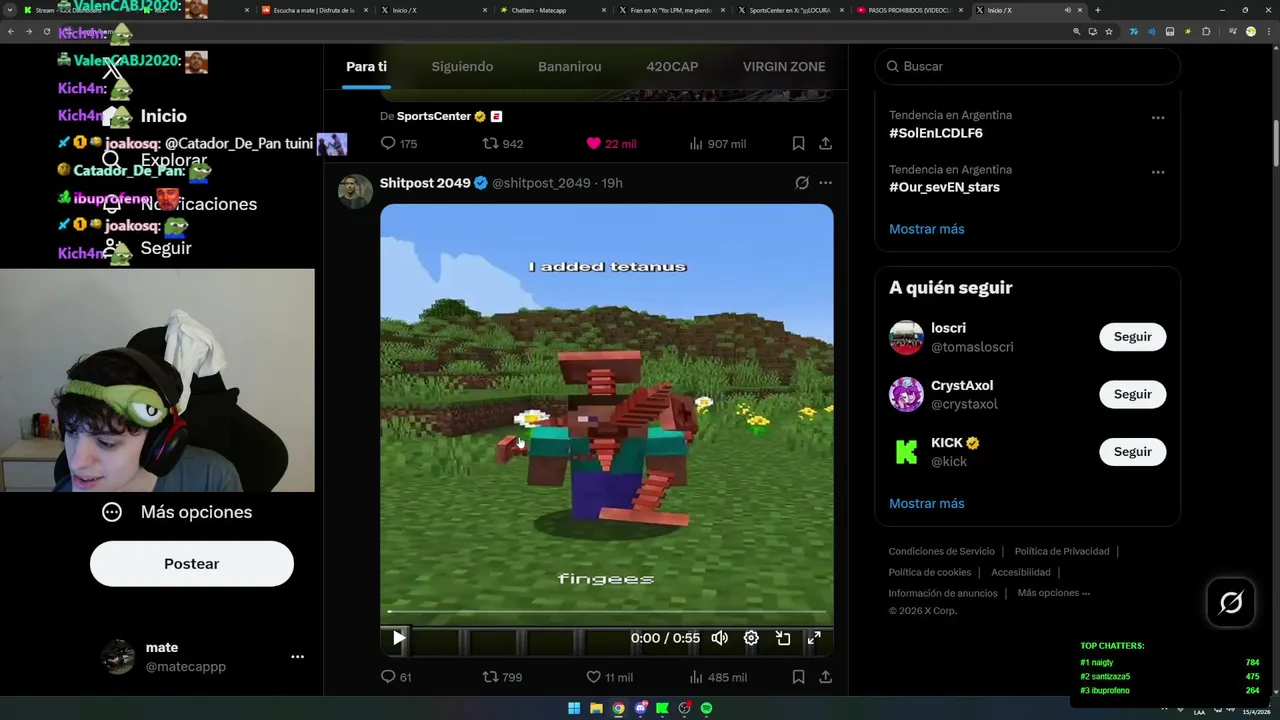Open Grok icon on Shitpost 2049 post
Viewport: 1280px width, 720px height.
[x=801, y=183]
